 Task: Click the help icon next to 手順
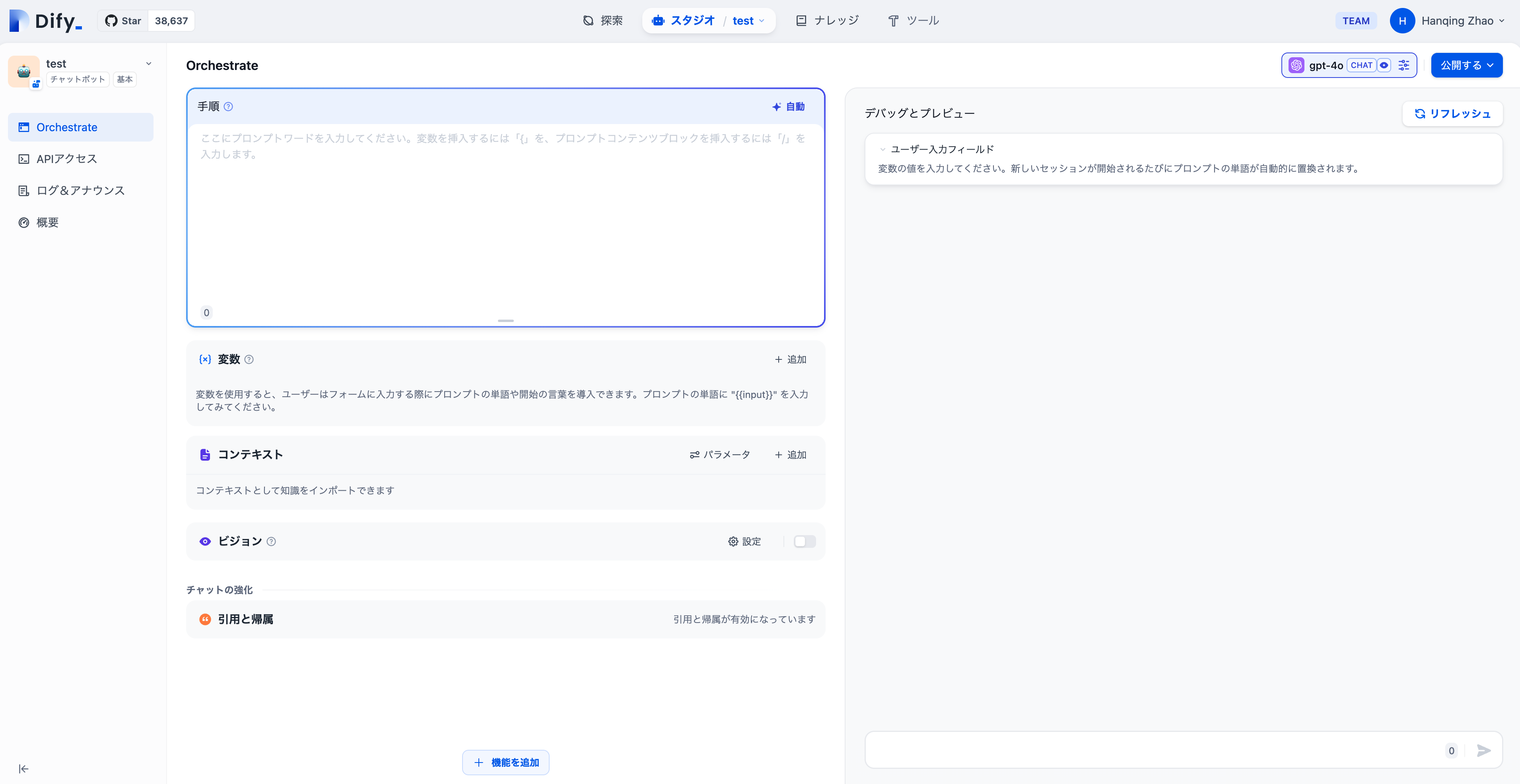coord(228,107)
